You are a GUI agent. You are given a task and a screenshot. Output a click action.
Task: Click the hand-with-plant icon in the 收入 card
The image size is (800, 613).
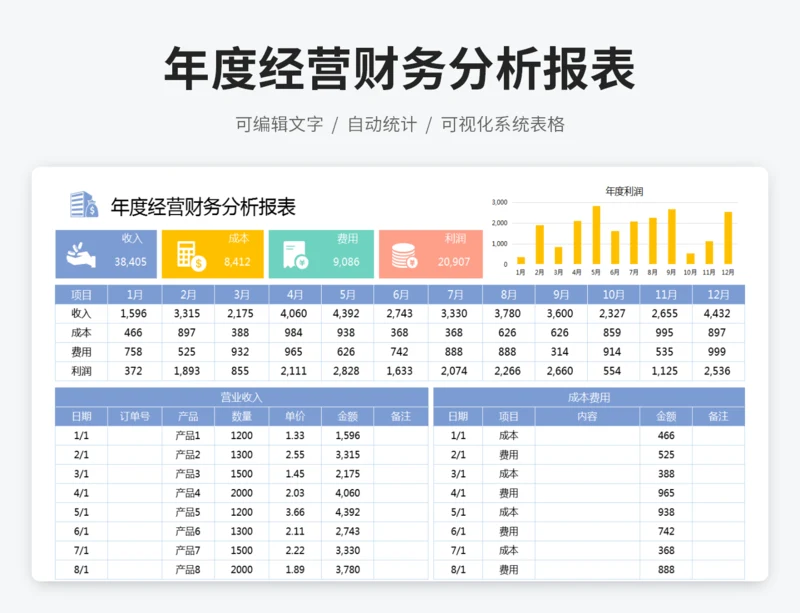tap(81, 255)
